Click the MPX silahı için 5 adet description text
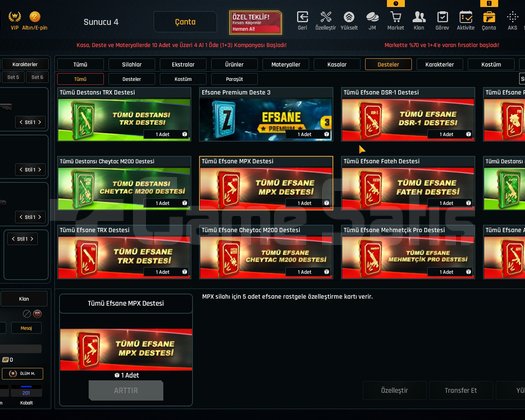 (287, 297)
